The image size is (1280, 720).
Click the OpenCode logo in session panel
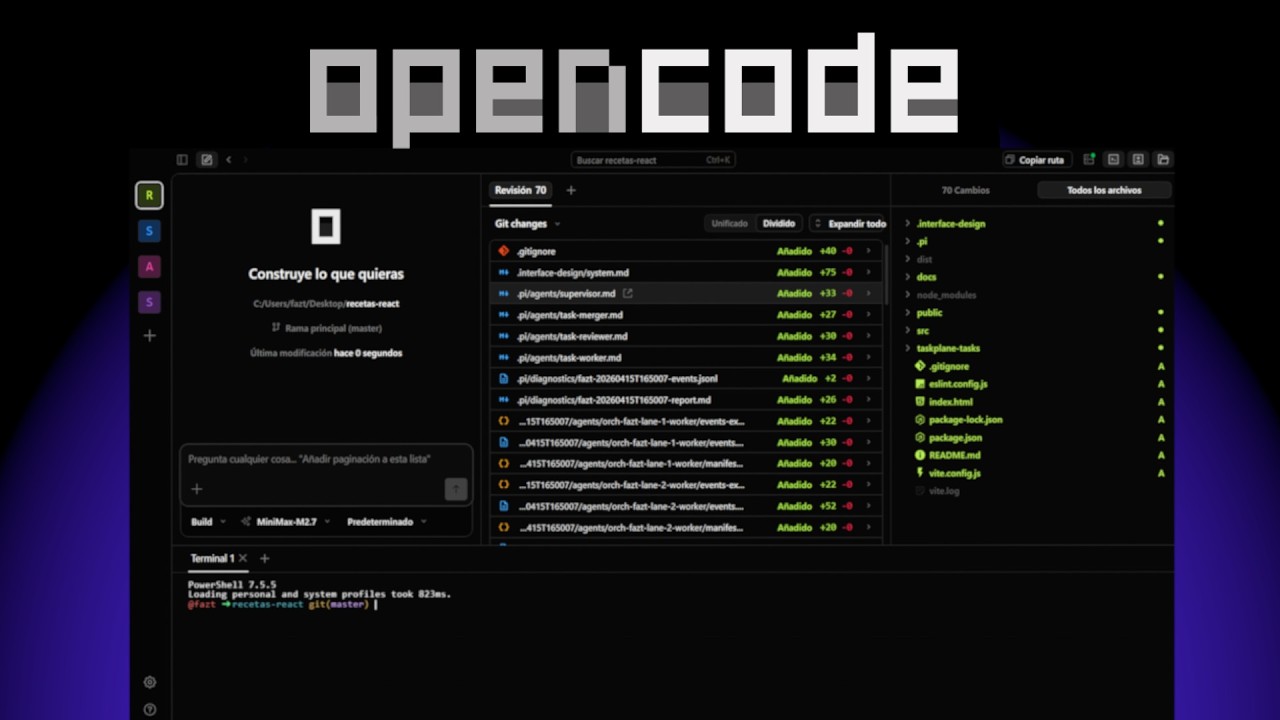coord(326,227)
